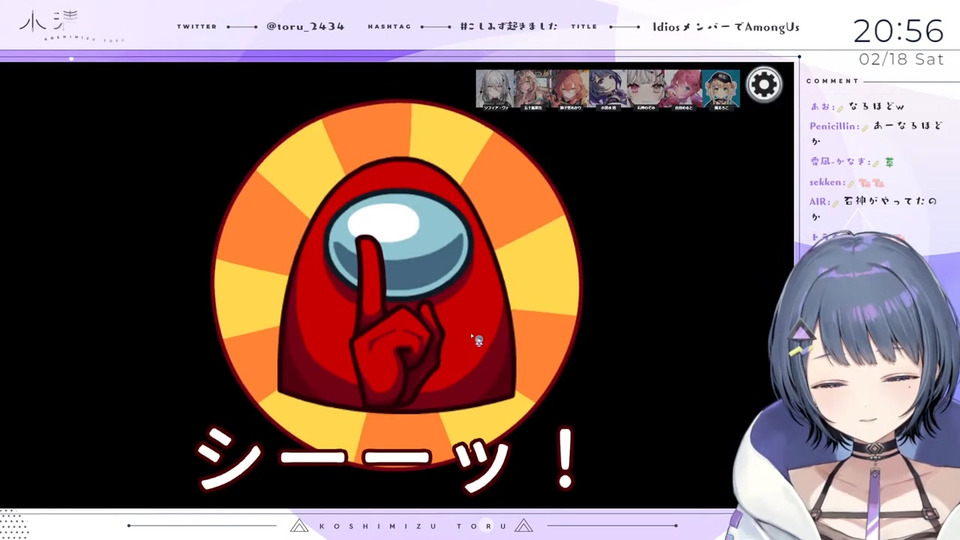This screenshot has height=540, width=960.
Task: Click the red shushing crewmate image
Action: [397, 285]
